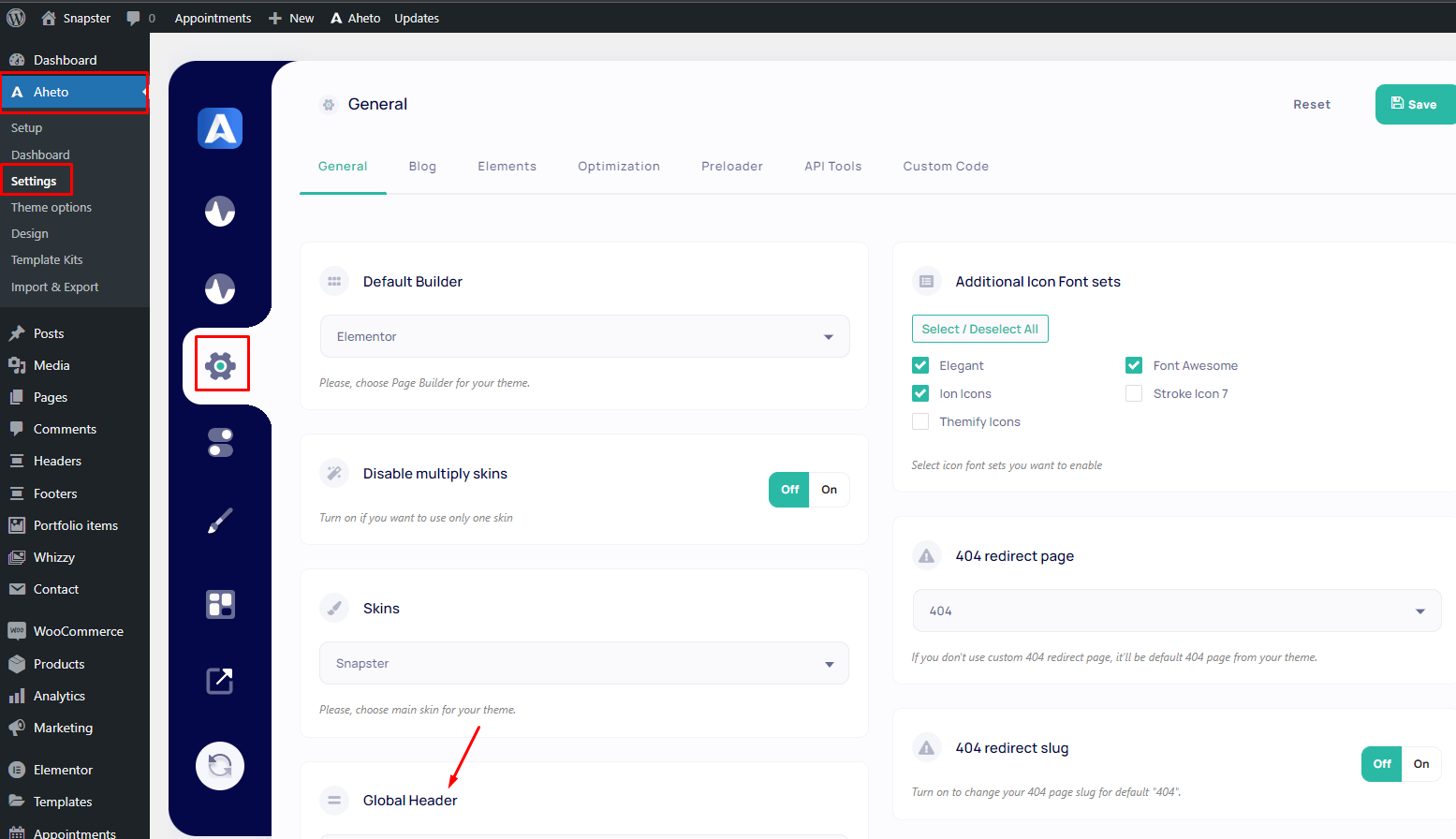Viewport: 1456px width, 839px height.
Task: Select the General tab
Action: click(x=343, y=167)
